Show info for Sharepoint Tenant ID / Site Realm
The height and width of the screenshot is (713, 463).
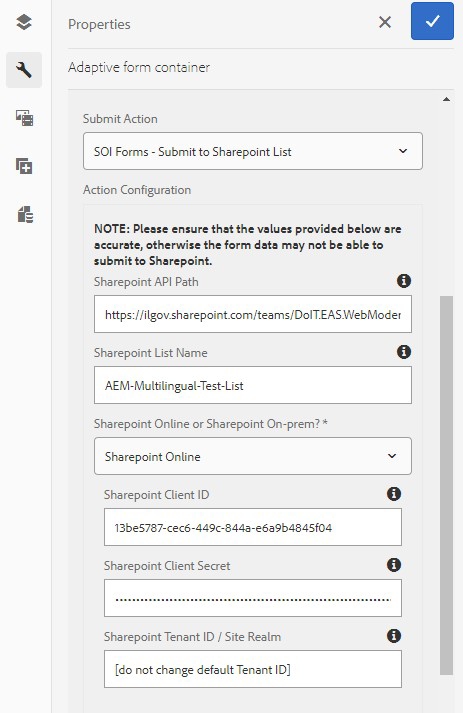(394, 636)
